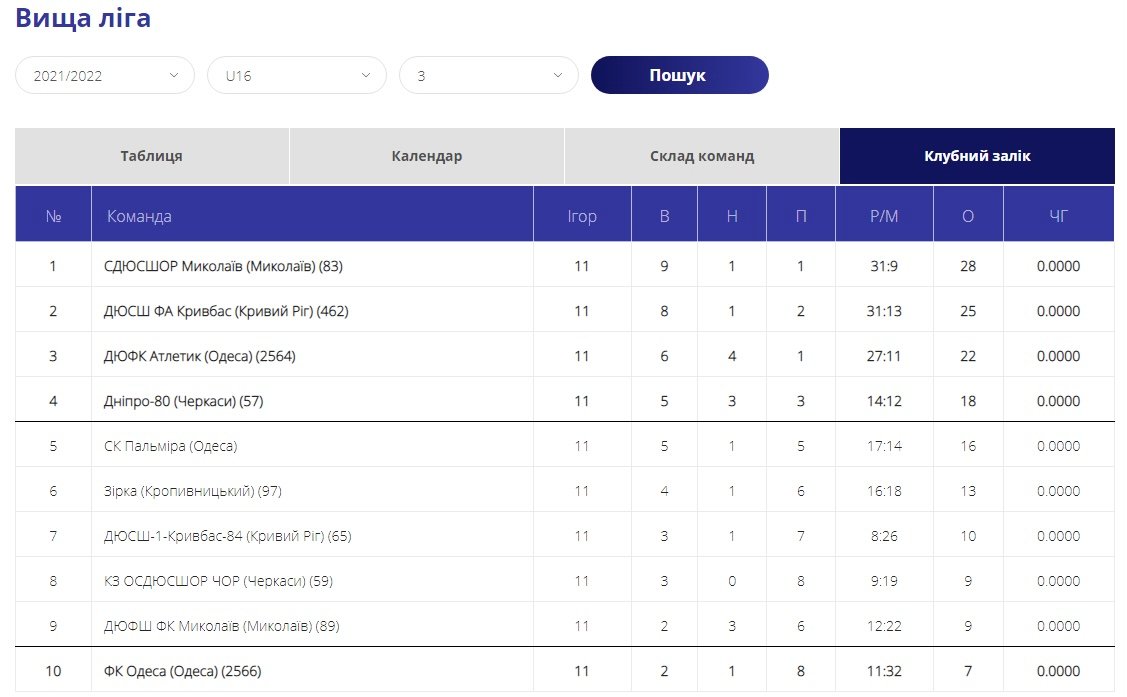Click the О points column header
Image resolution: width=1127 pixels, height=697 pixels.
pyautogui.click(x=968, y=216)
